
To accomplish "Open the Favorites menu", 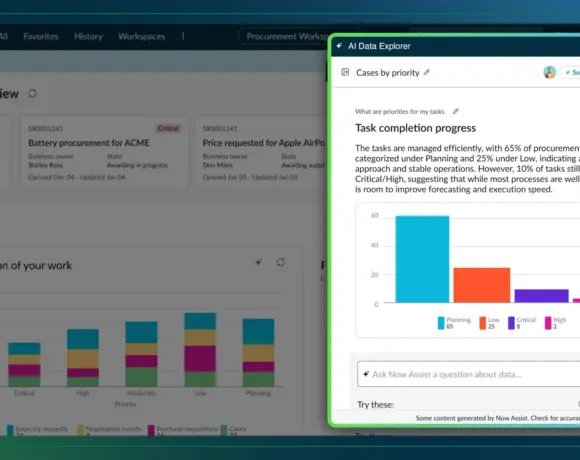I will pyautogui.click(x=41, y=37).
